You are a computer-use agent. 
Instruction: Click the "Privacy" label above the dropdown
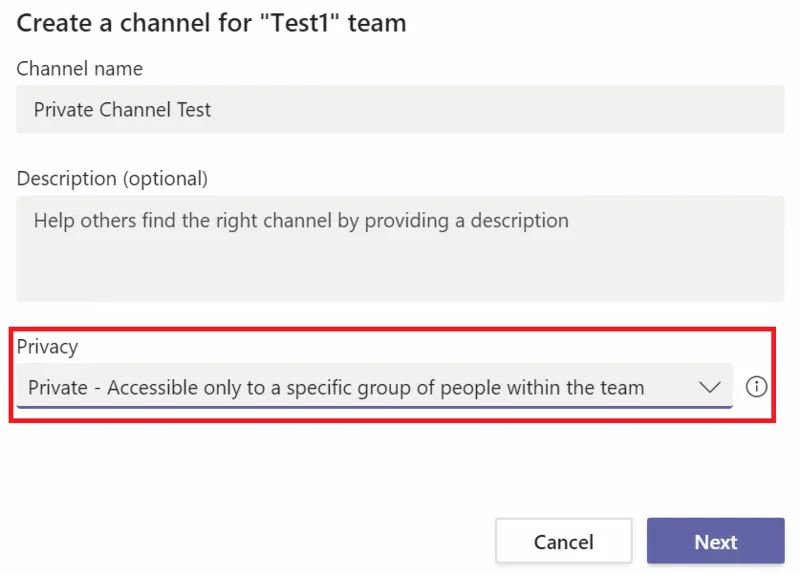47,347
